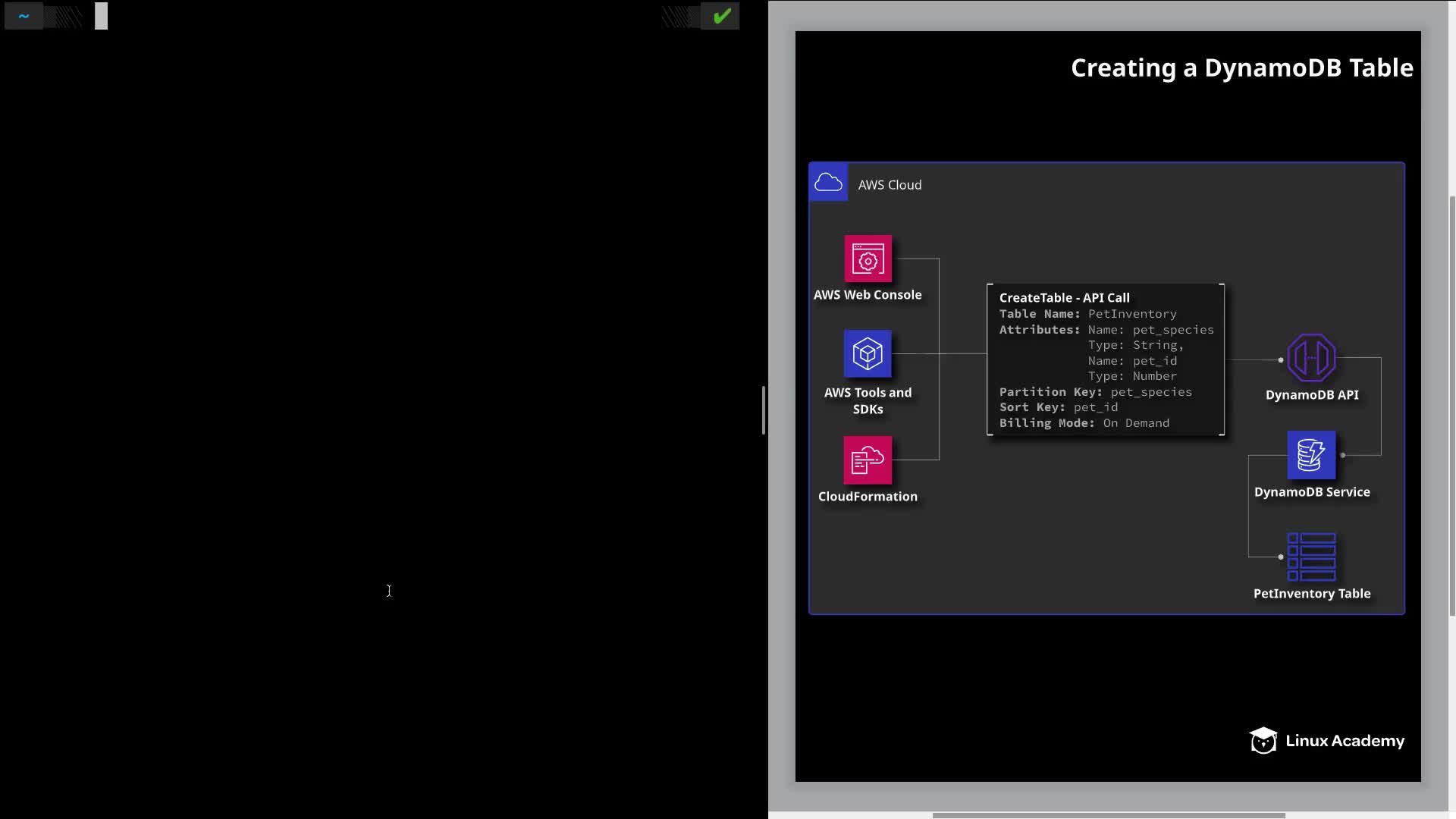Click the green checkmark status indicator
Screen dimensions: 1456x819
[721, 16]
